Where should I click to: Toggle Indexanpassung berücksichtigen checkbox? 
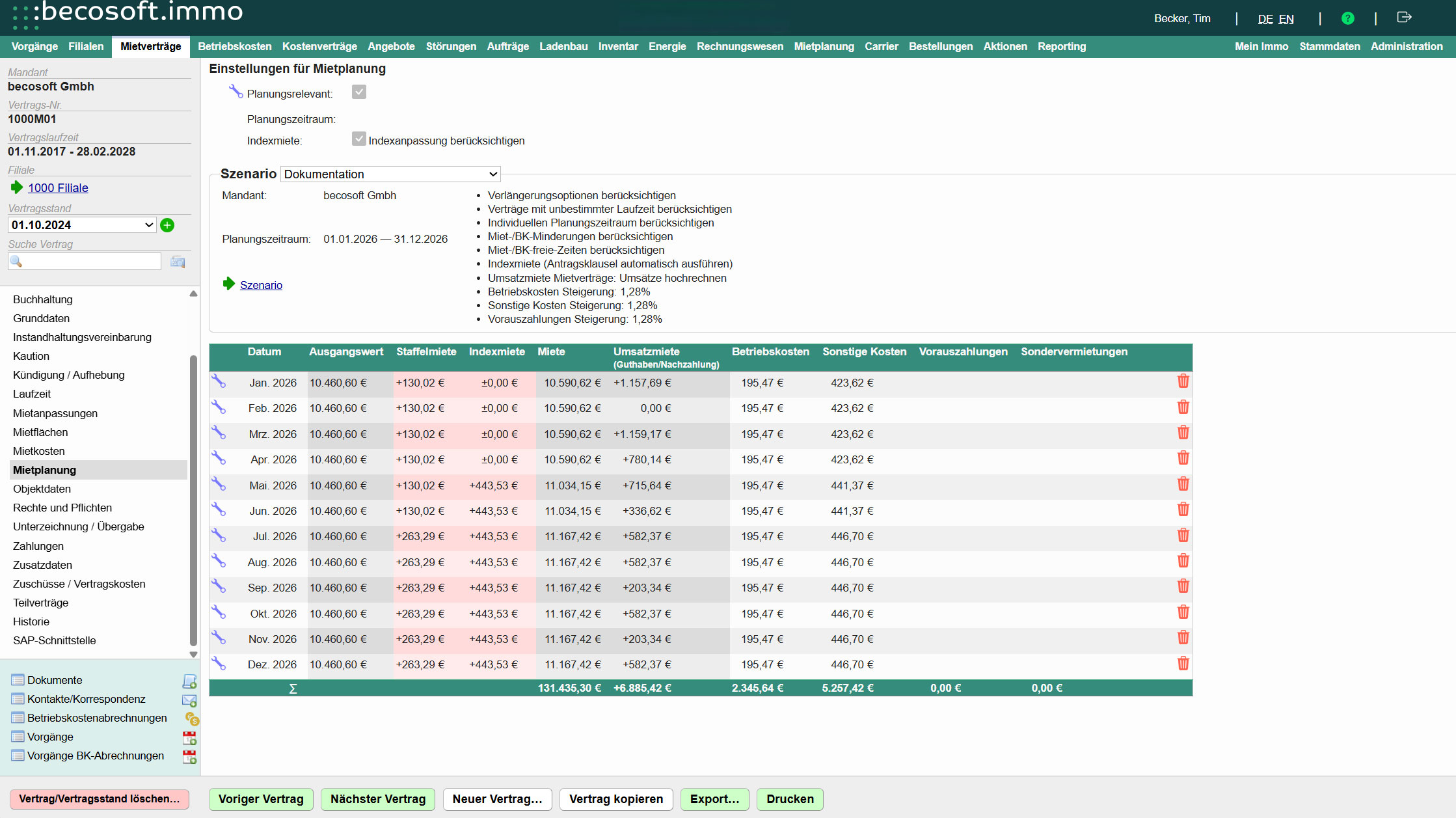359,139
